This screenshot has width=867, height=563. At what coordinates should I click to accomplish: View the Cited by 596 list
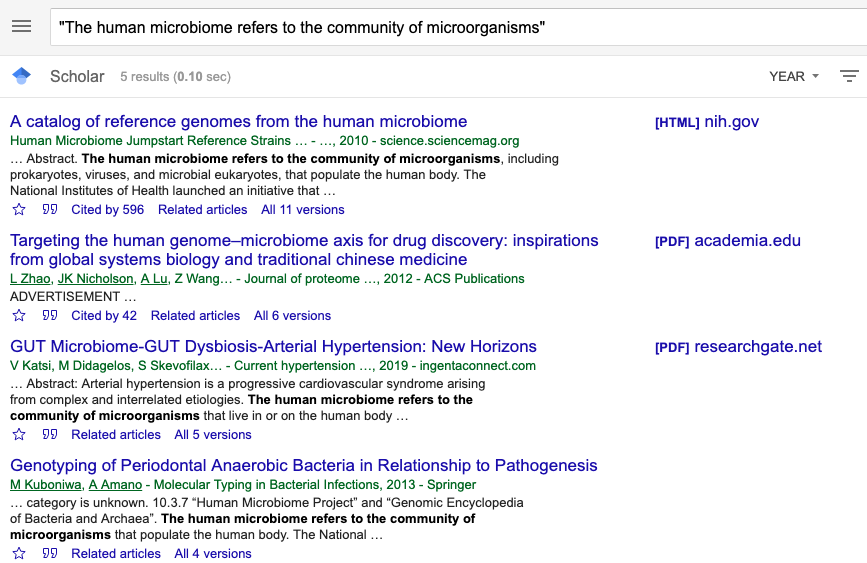click(x=107, y=210)
